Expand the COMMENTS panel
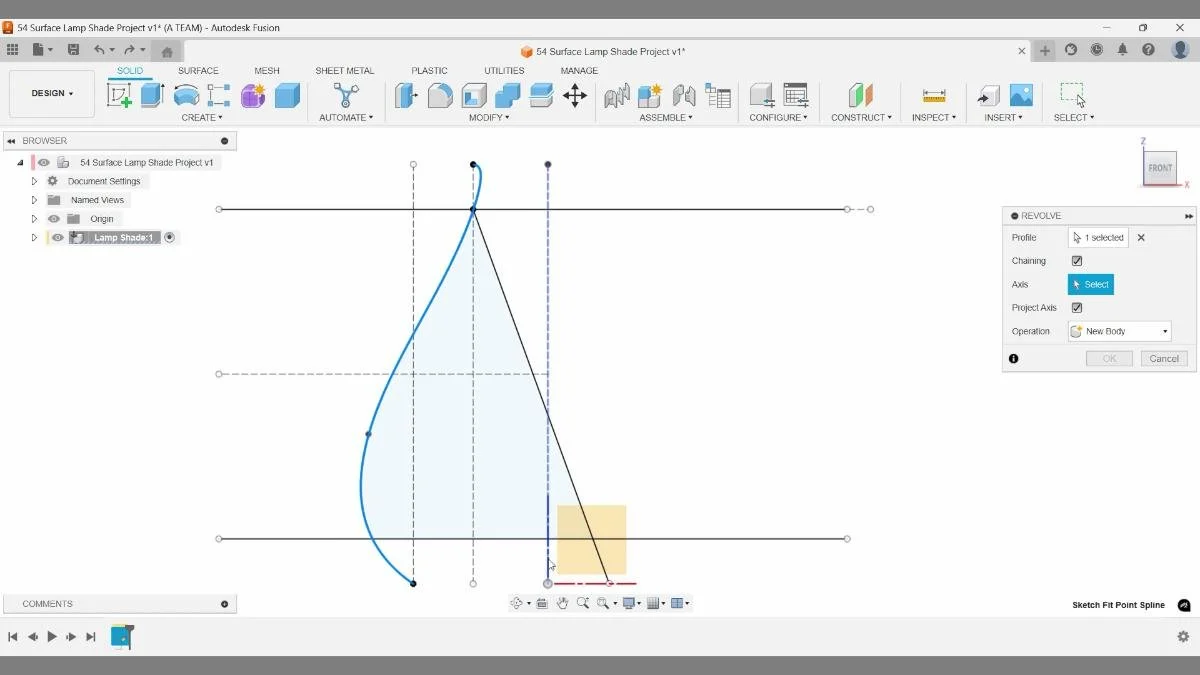The image size is (1200, 675). tap(224, 604)
